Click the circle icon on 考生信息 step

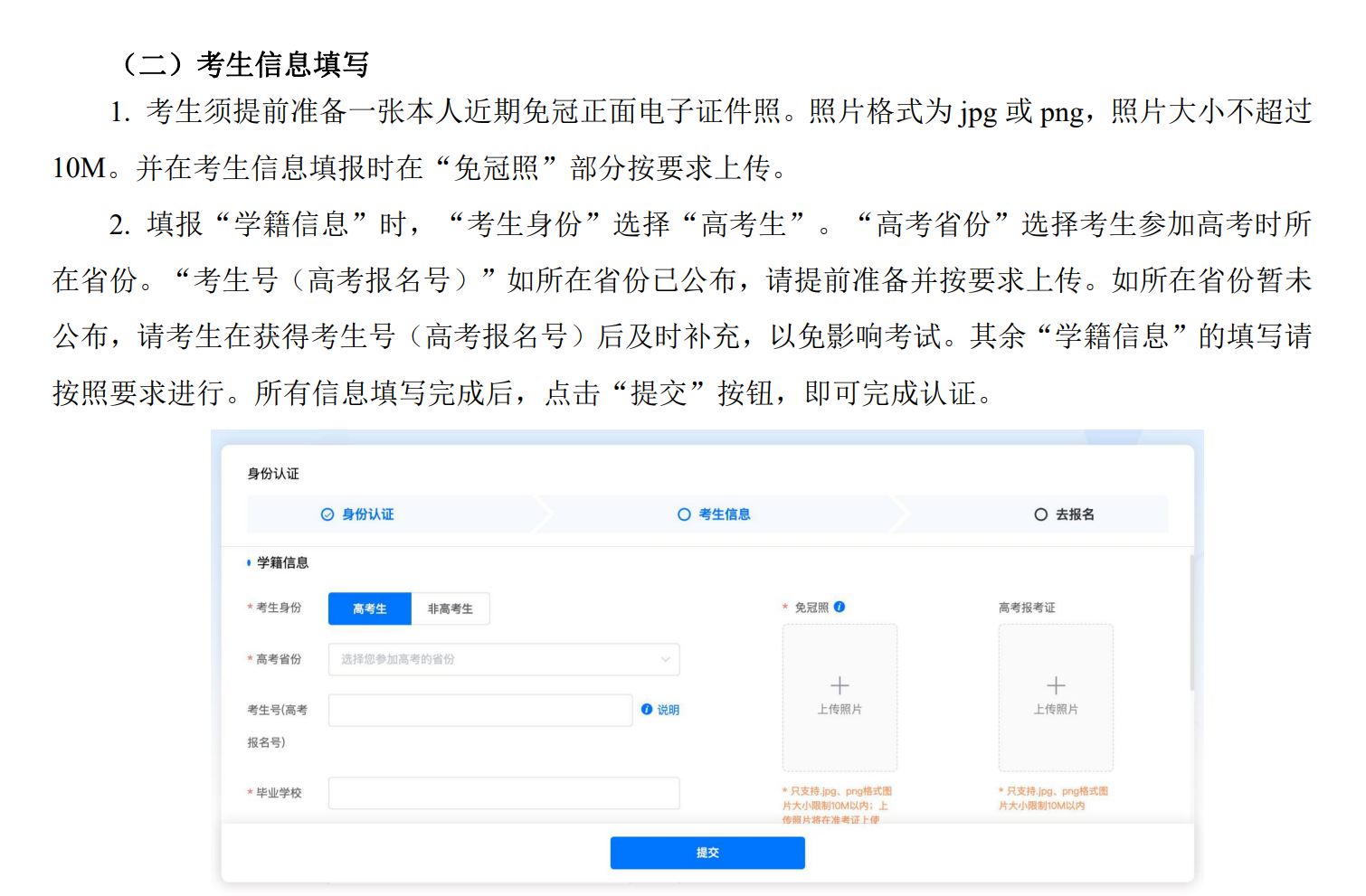pos(684,514)
